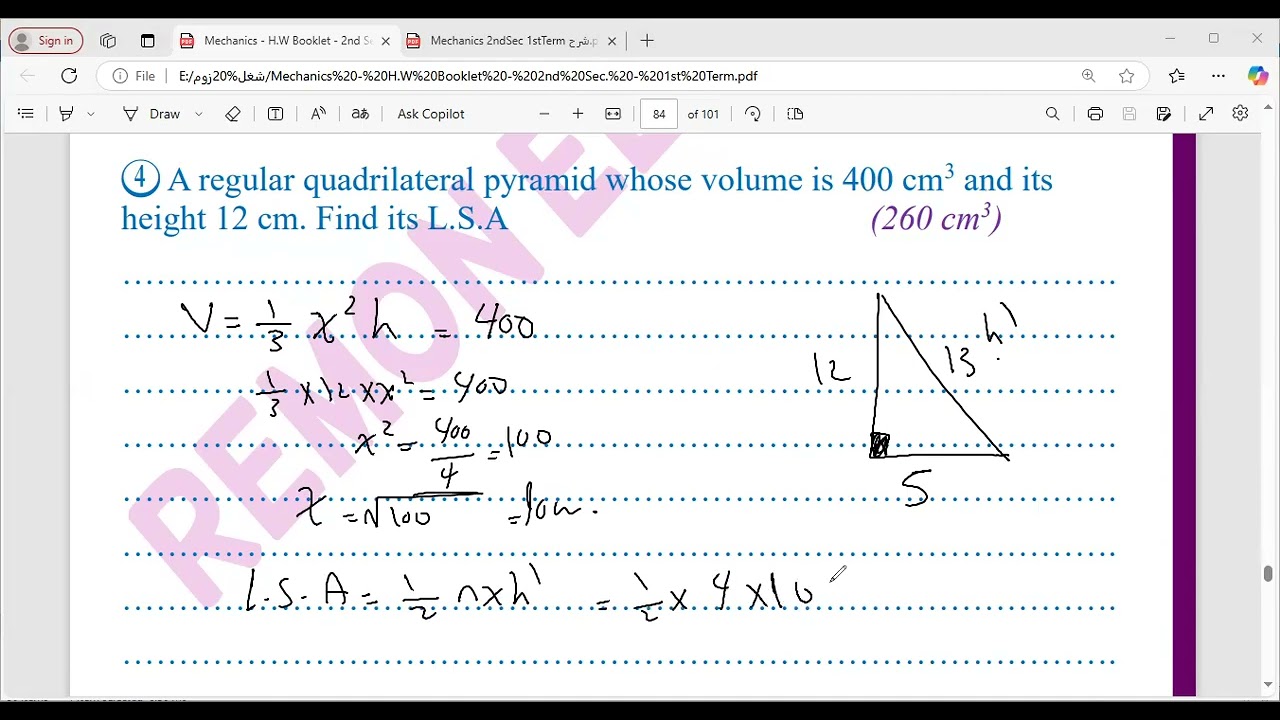Select the Erase tool

(x=233, y=114)
